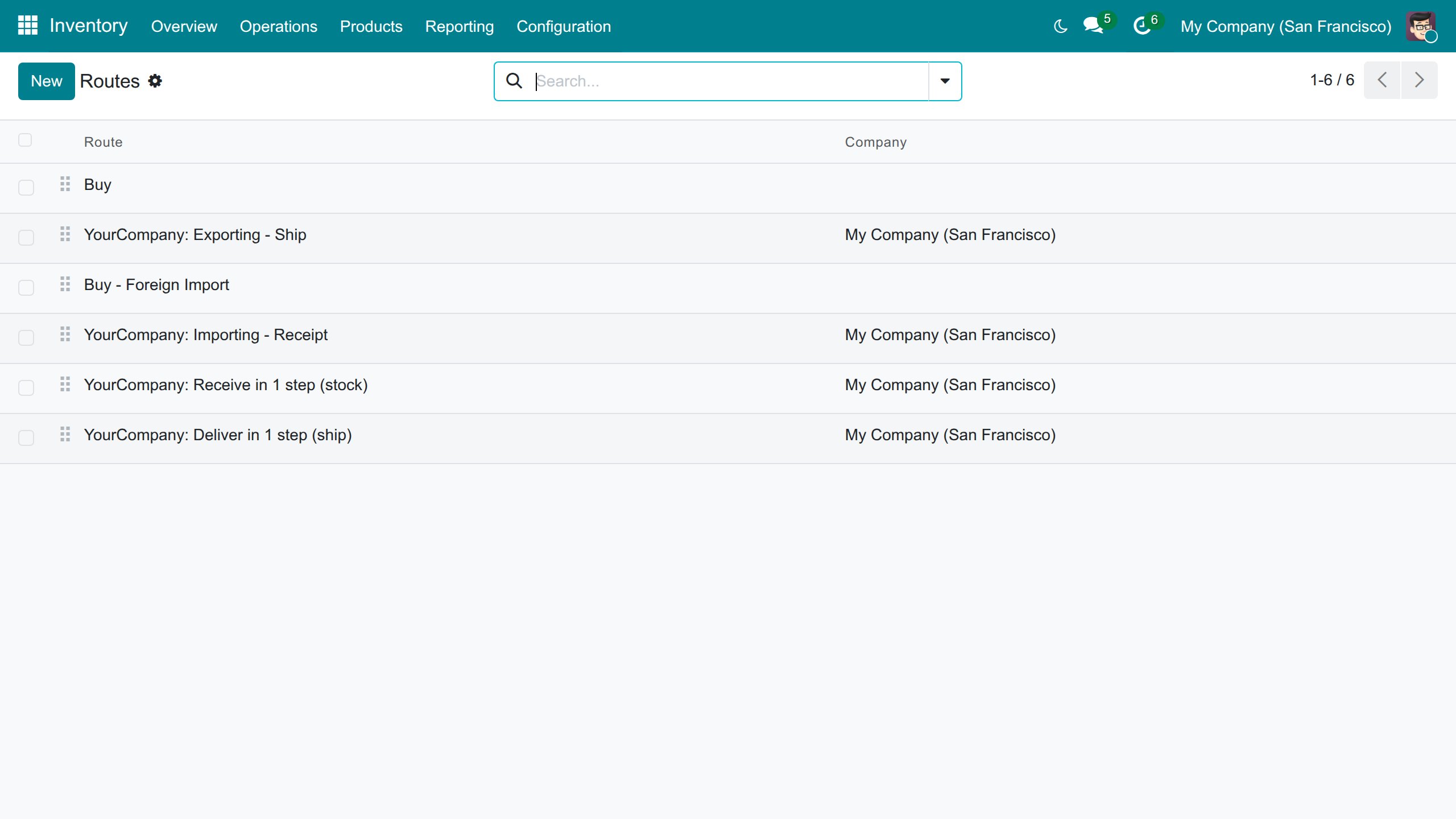Open the Reporting menu
The height and width of the screenshot is (819, 1456).
(x=460, y=26)
